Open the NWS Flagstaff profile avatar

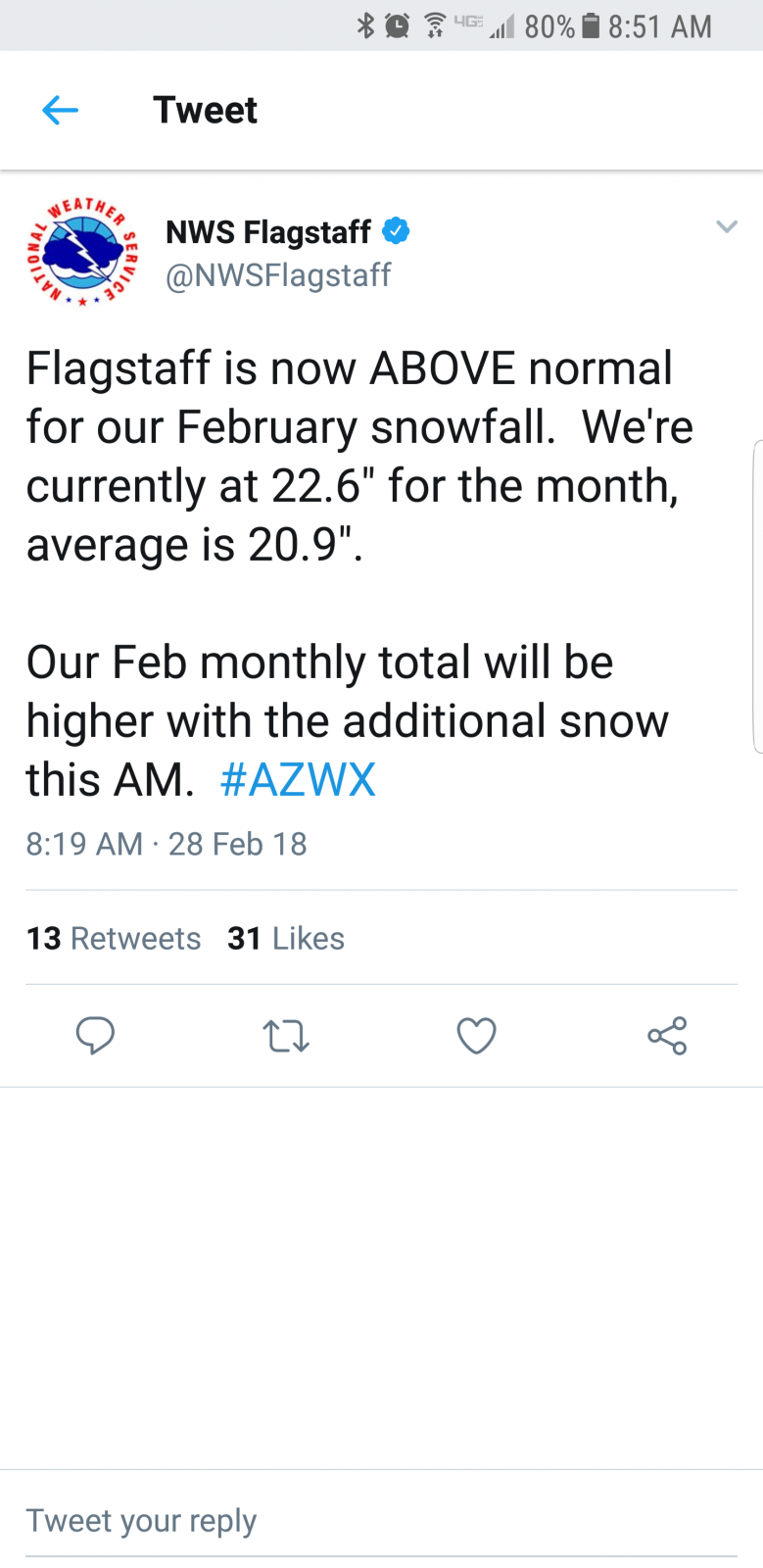[82, 252]
